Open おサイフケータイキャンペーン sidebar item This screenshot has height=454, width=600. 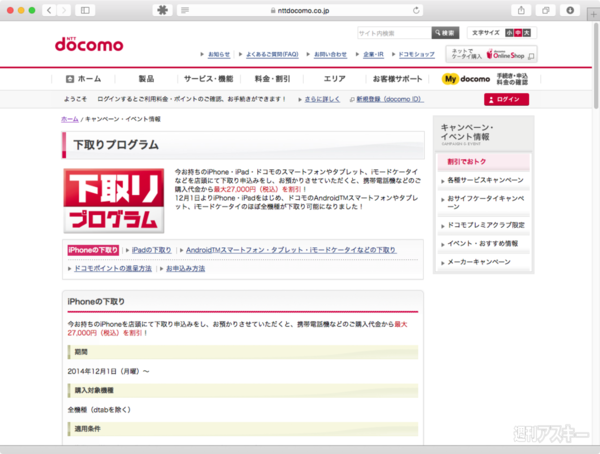pos(484,202)
